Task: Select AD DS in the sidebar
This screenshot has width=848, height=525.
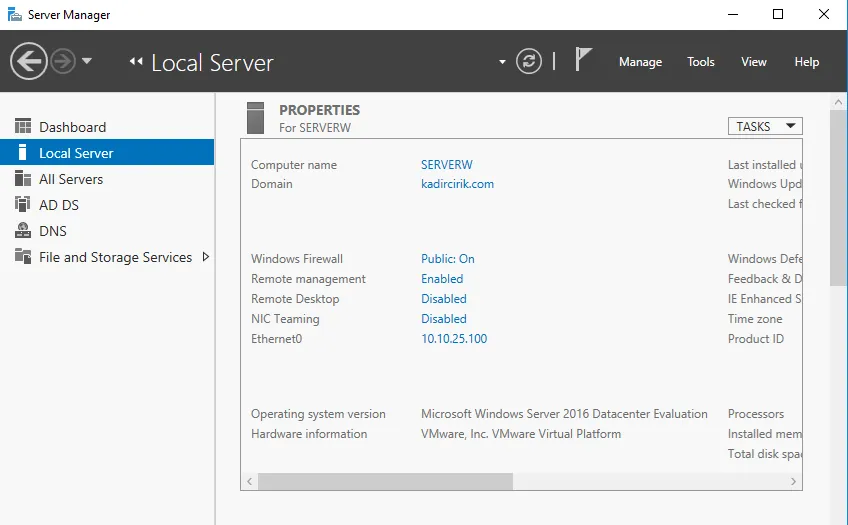Action: (x=107, y=205)
